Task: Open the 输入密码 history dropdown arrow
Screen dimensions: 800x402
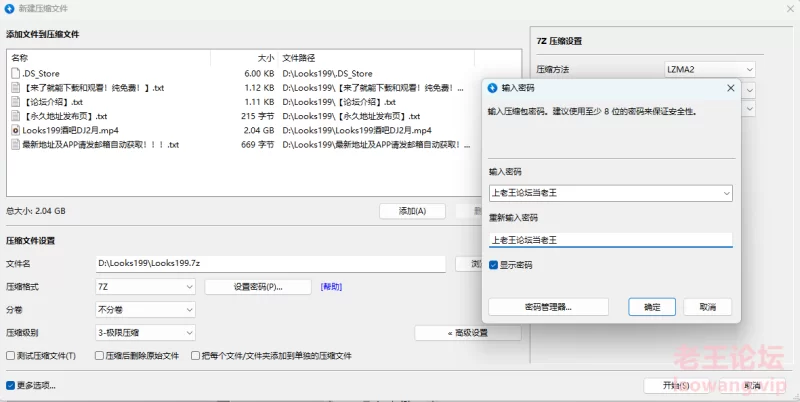Action: 724,193
